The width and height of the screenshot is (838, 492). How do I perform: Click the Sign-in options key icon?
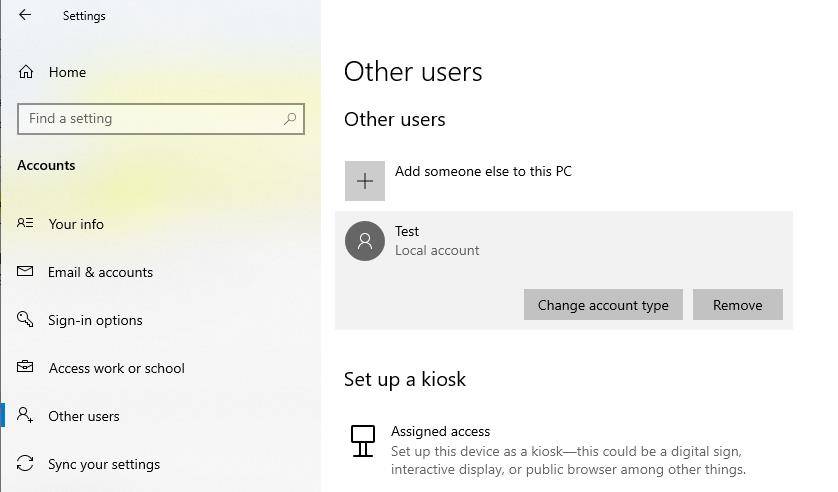click(26, 320)
